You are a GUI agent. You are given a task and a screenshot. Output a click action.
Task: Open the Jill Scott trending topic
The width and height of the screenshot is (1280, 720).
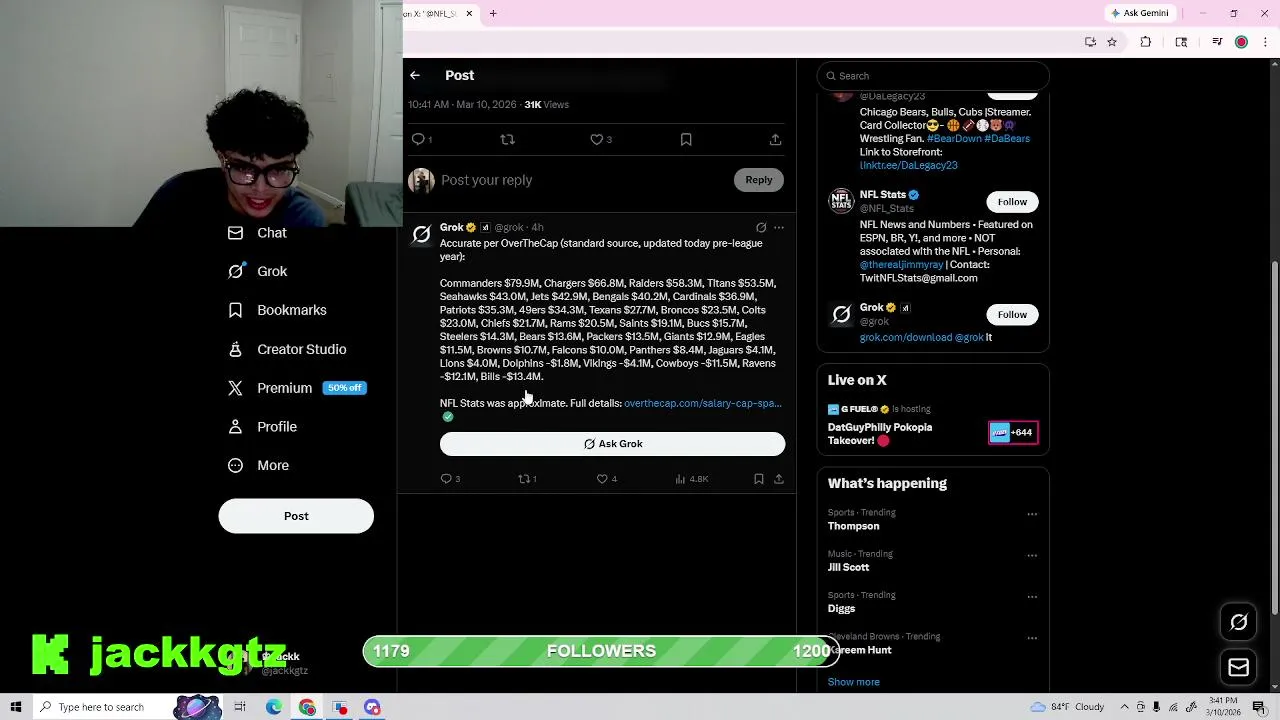848,567
